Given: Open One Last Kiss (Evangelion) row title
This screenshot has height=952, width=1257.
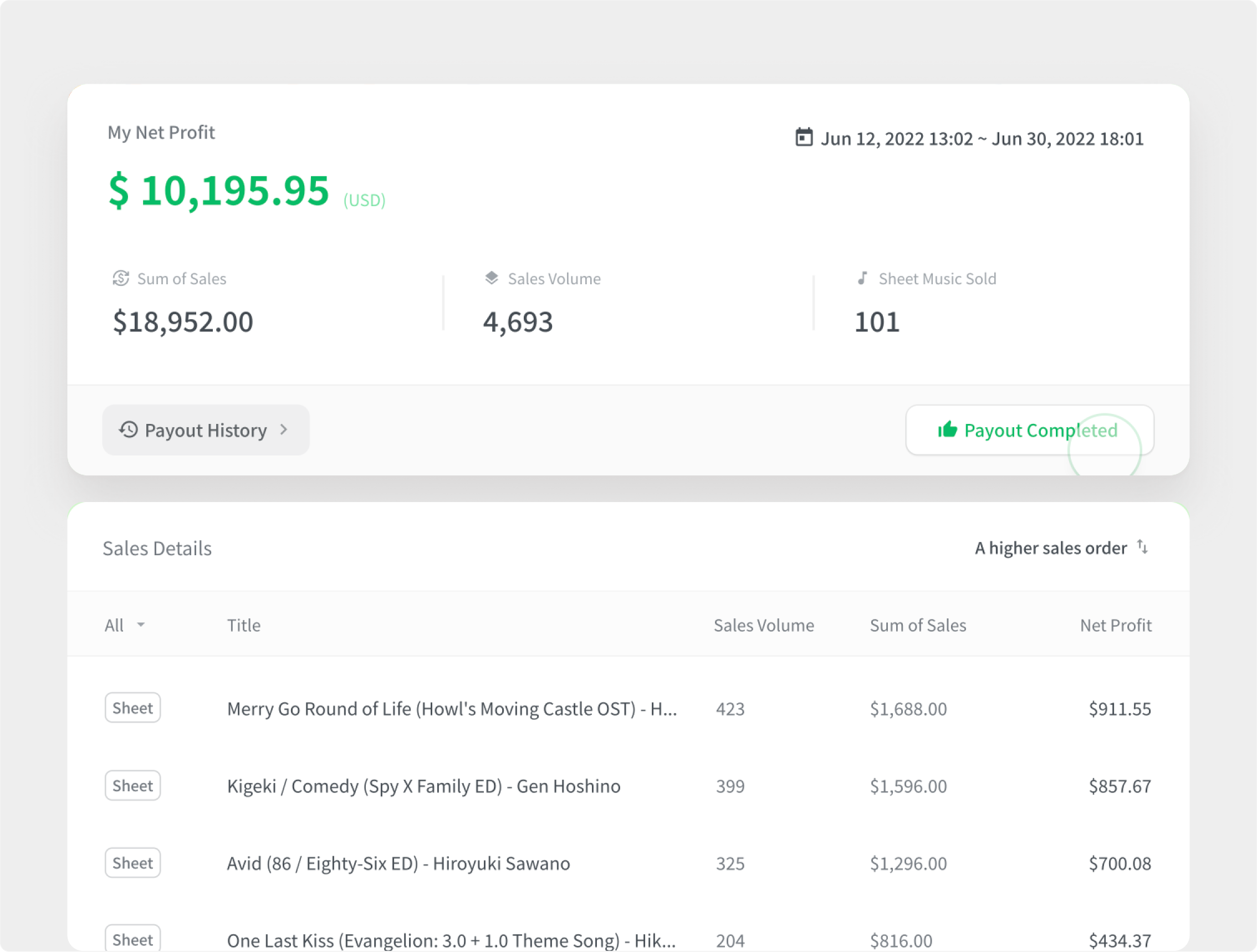Looking at the screenshot, I should [451, 940].
